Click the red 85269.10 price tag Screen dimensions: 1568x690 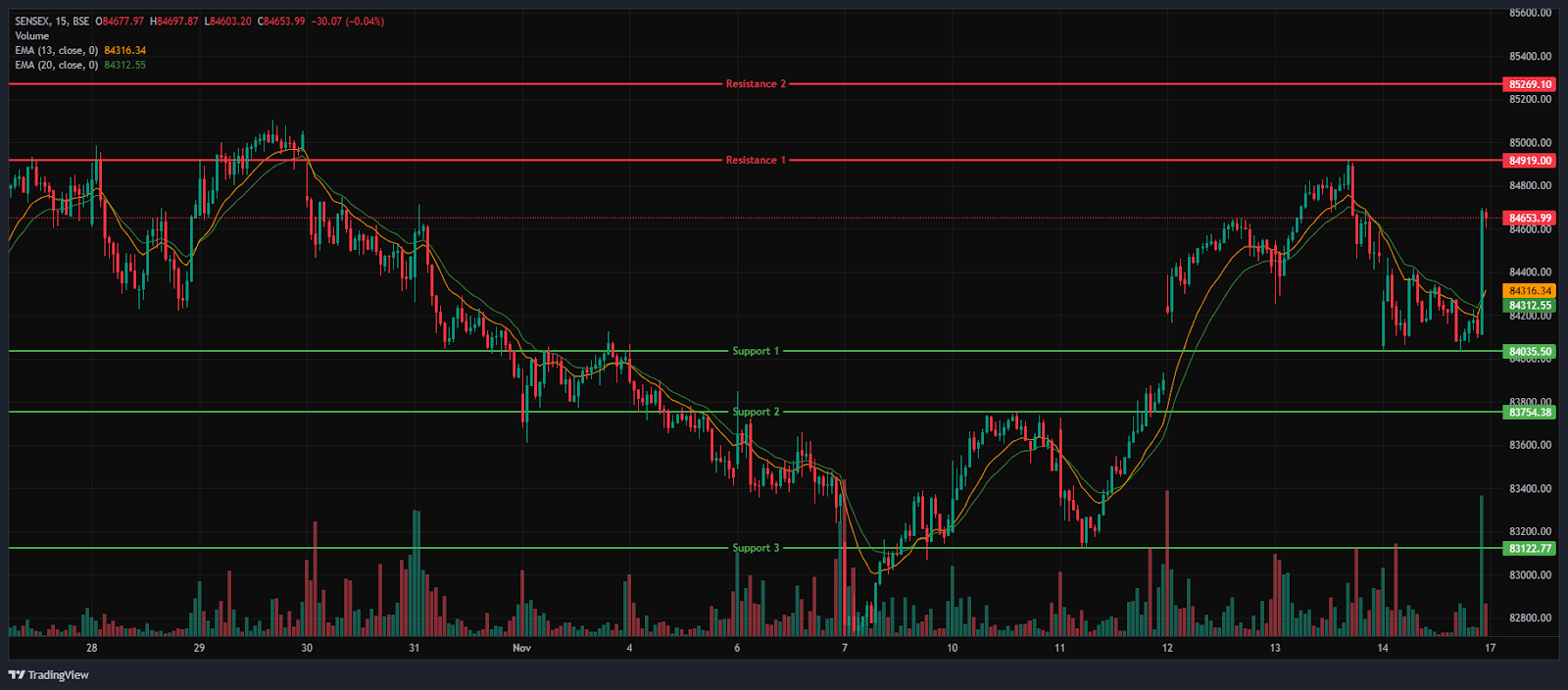pyautogui.click(x=1530, y=85)
